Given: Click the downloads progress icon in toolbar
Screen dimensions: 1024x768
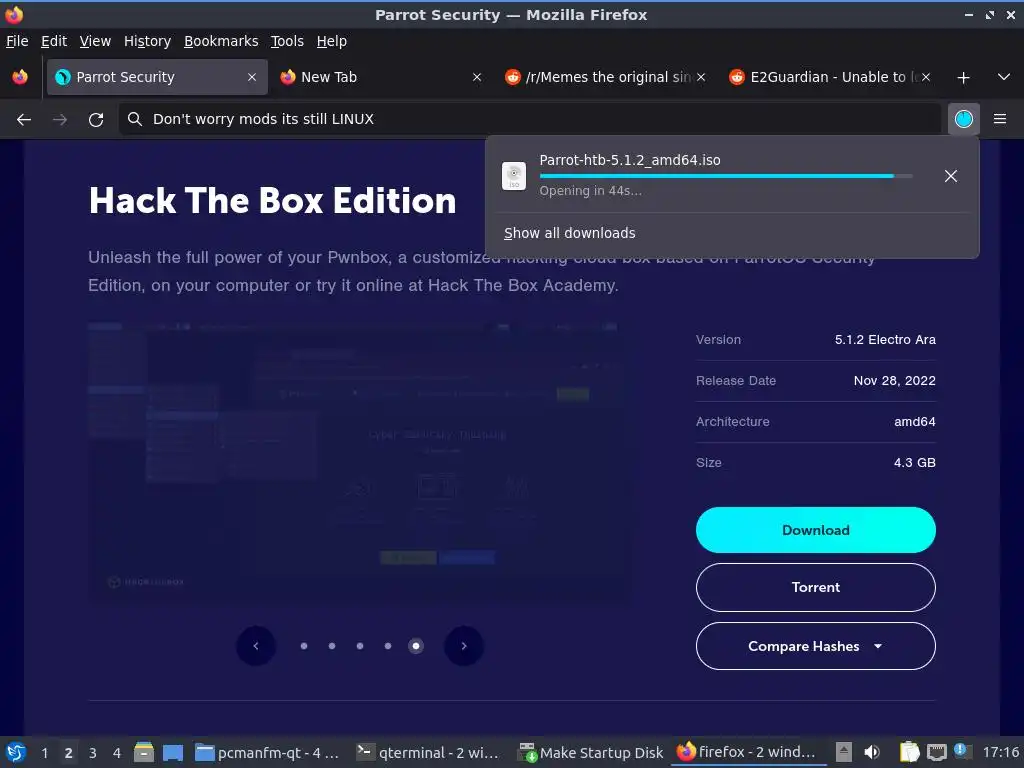Looking at the screenshot, I should click(963, 119).
